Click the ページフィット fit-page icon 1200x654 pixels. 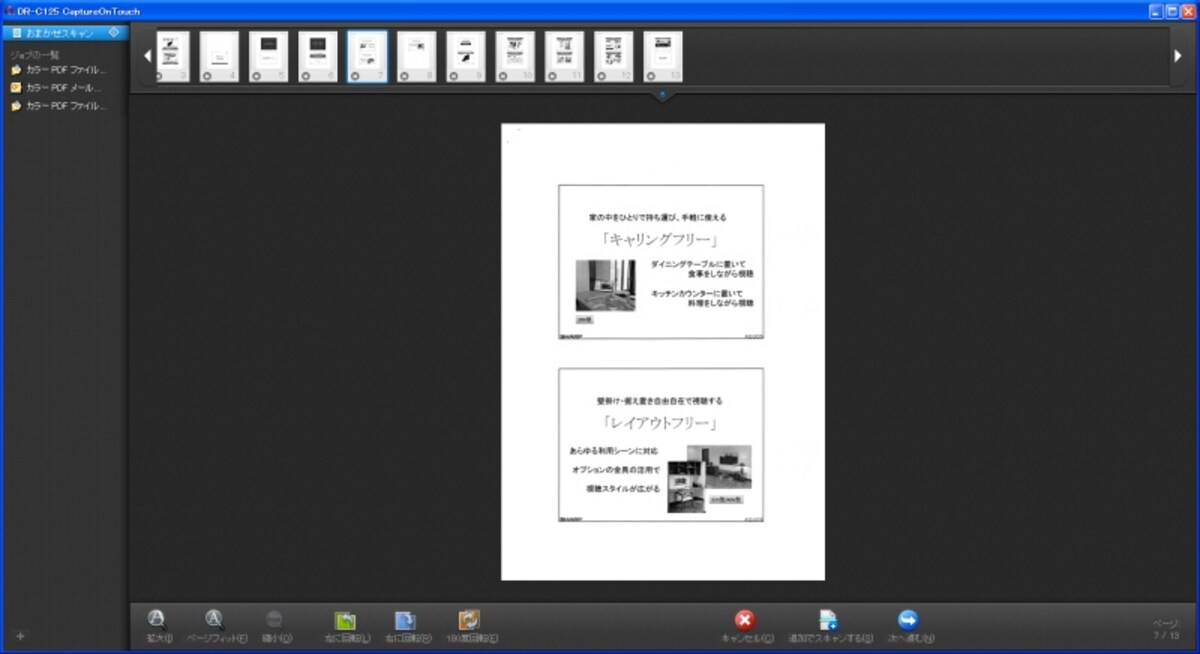[x=214, y=619]
